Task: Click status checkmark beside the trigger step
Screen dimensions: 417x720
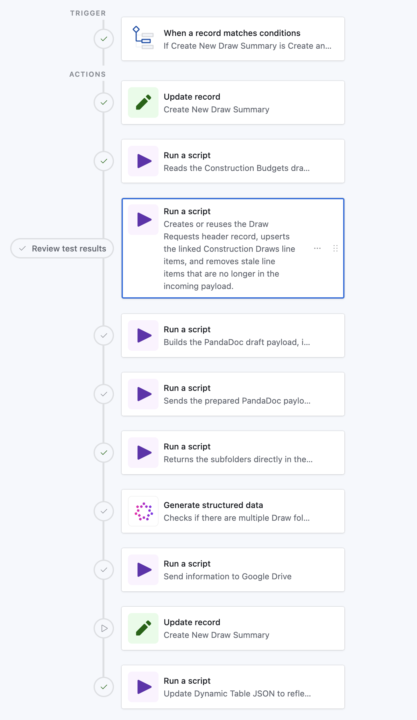Action: (x=104, y=39)
